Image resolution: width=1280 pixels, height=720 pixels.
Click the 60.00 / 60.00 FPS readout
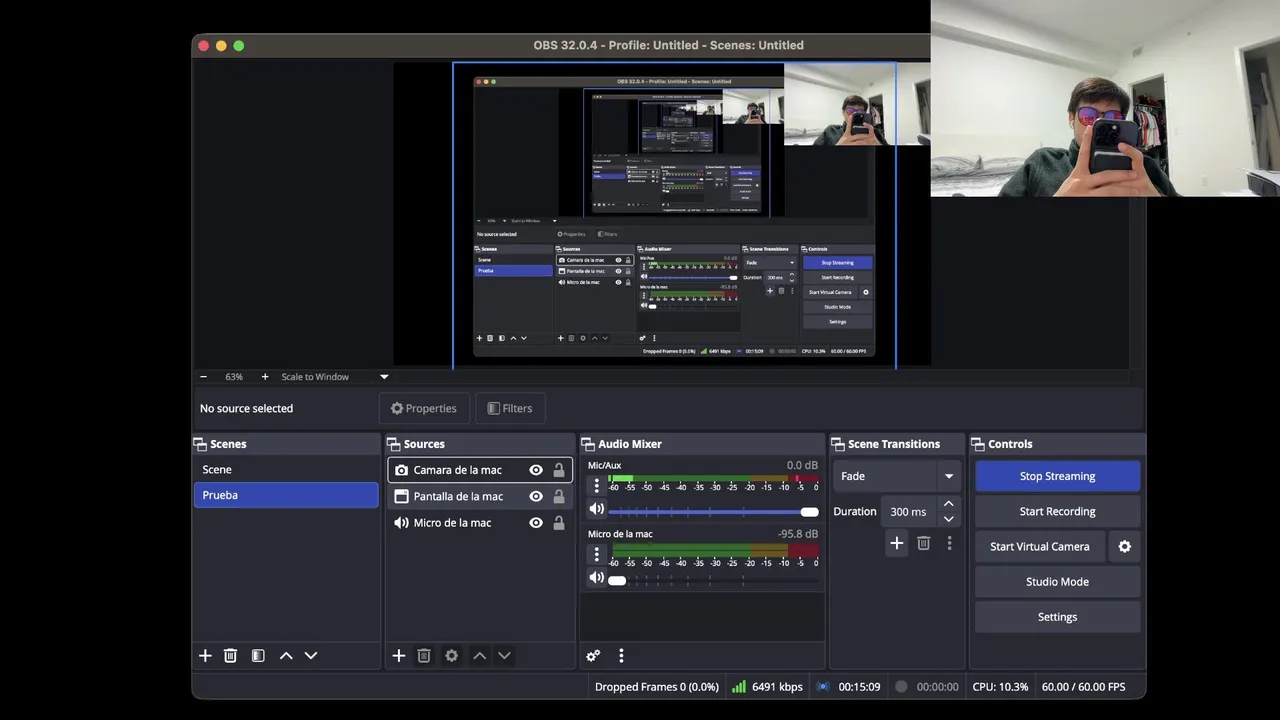(x=1083, y=687)
